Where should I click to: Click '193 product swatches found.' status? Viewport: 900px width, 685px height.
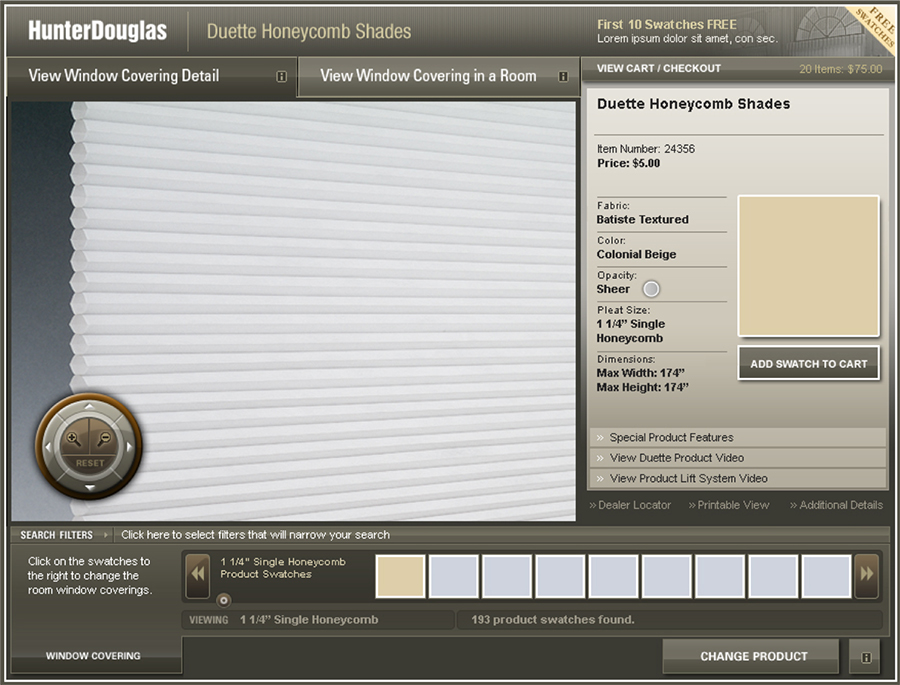pyautogui.click(x=553, y=620)
